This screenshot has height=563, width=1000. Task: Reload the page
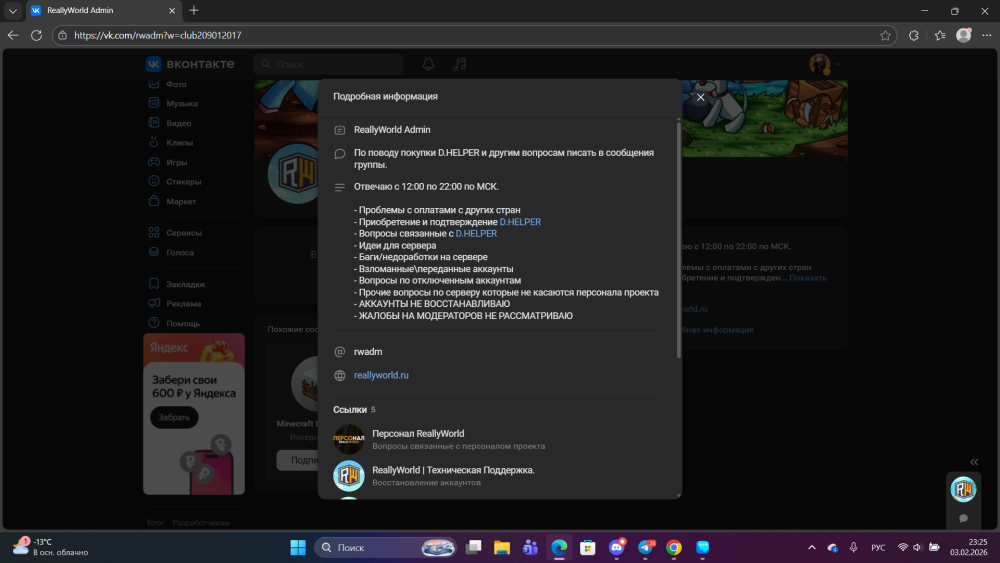click(x=36, y=35)
